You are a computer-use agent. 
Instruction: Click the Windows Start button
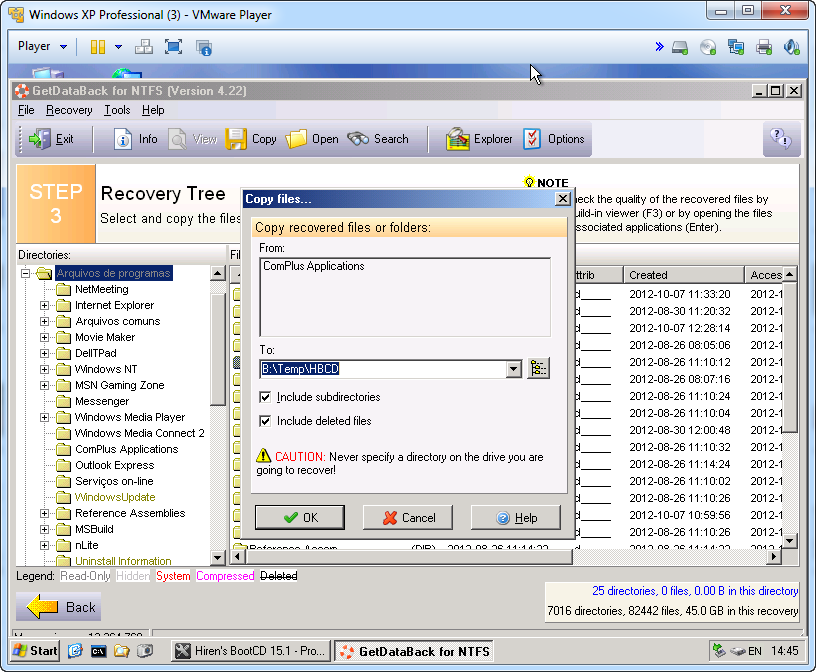tap(35, 651)
